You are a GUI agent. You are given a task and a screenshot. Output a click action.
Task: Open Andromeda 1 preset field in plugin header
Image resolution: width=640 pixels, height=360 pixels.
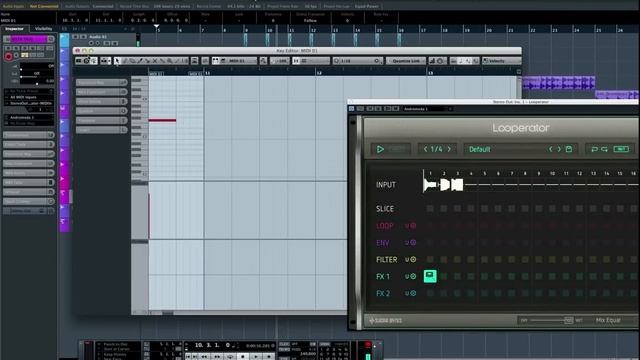coord(427,109)
